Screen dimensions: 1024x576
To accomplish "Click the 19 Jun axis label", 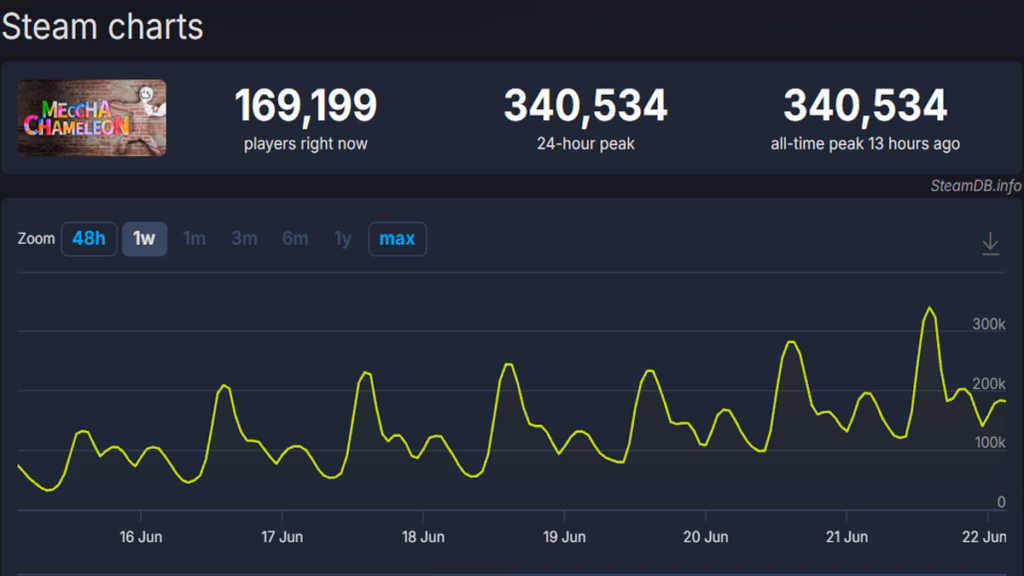I will click(564, 537).
